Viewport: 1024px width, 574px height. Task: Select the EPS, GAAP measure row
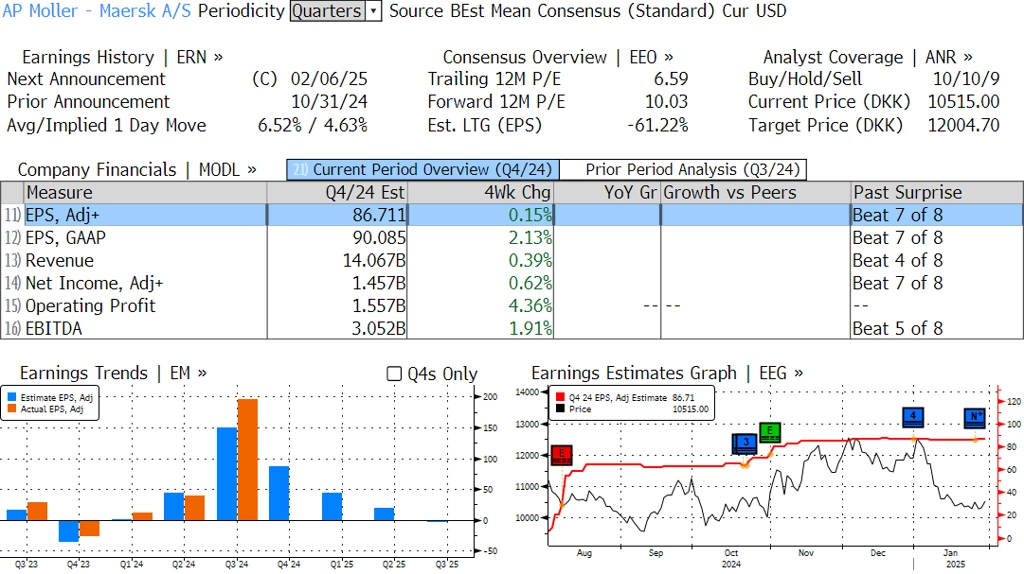pos(512,238)
